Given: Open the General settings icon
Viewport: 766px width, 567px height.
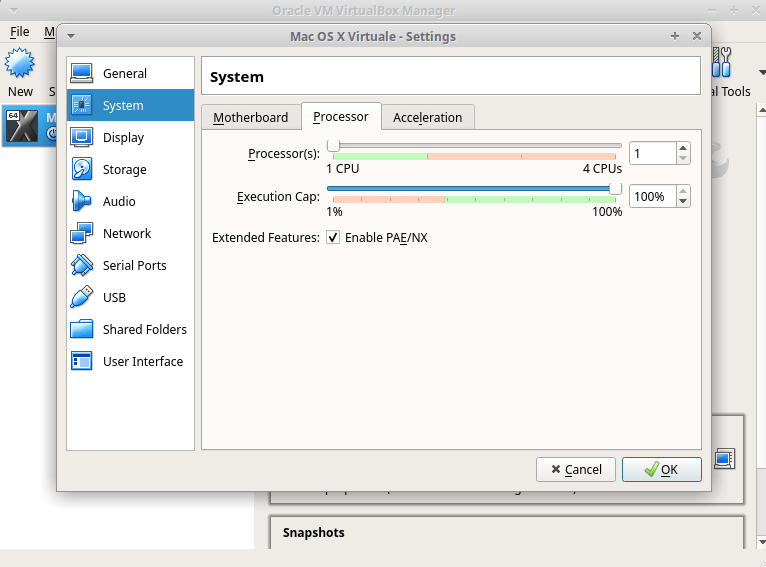Looking at the screenshot, I should pos(82,73).
